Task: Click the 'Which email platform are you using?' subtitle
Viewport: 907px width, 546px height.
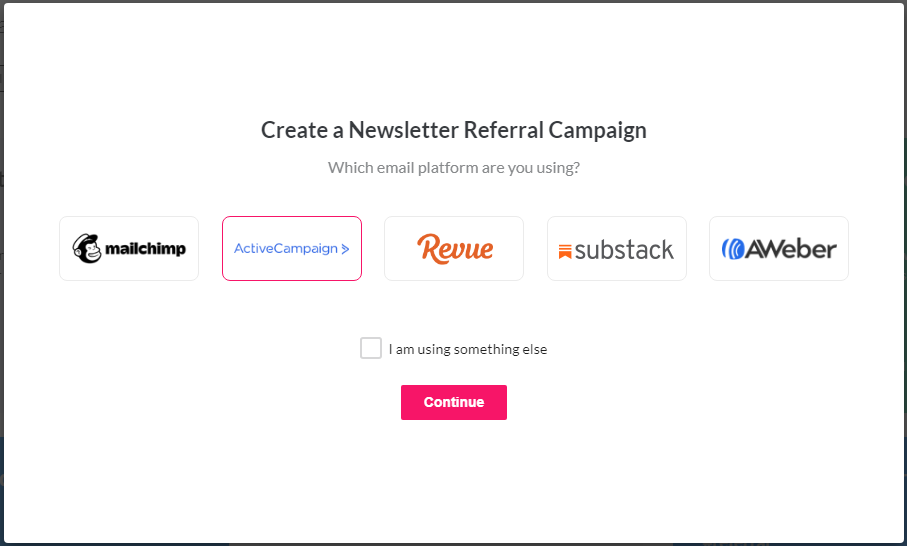Action: click(x=454, y=168)
